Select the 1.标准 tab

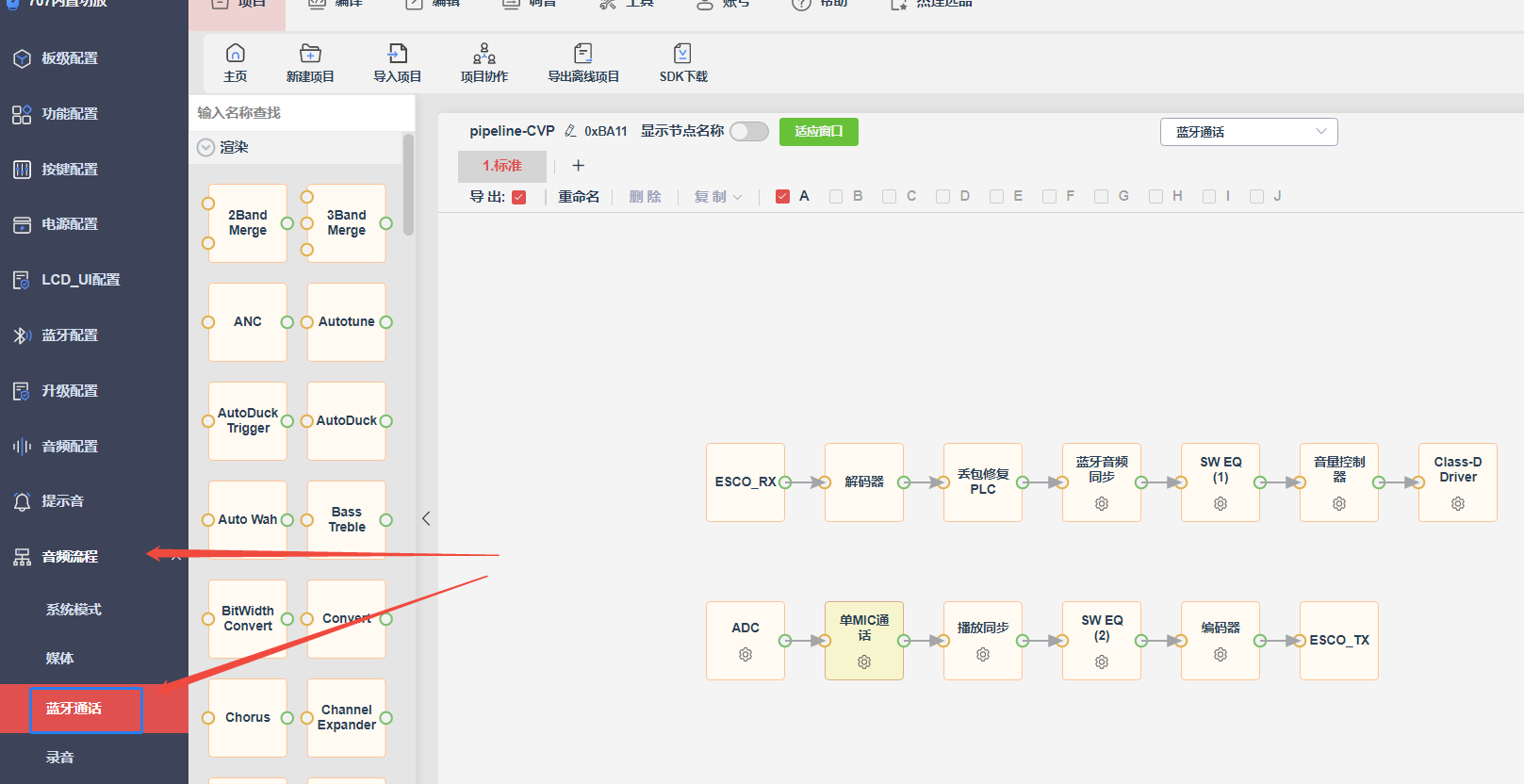(x=502, y=166)
